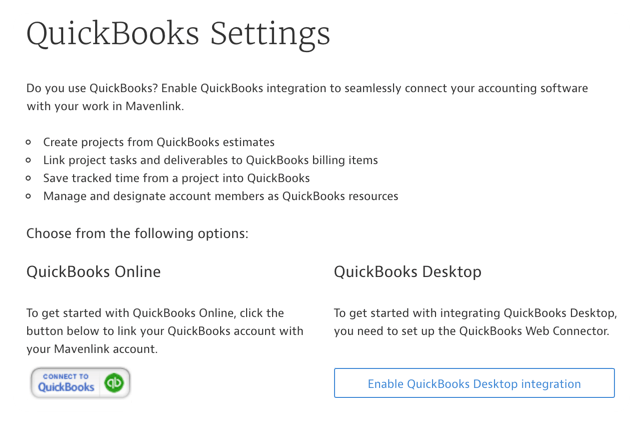This screenshot has width=643, height=425.
Task: Click bullet marker beside 'Save tracked time' item
Action: pyautogui.click(x=31, y=178)
